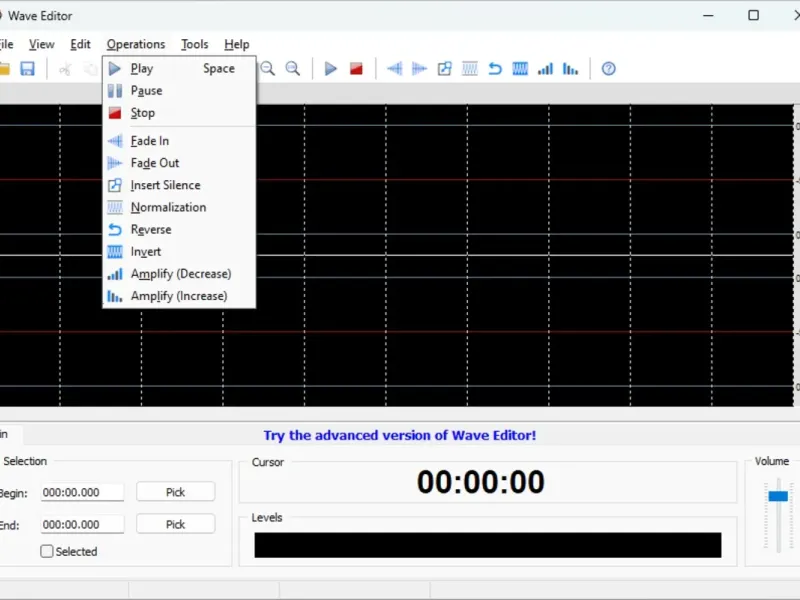Click the red Stop icon in the toolbar
800x600 pixels.
[x=356, y=69]
